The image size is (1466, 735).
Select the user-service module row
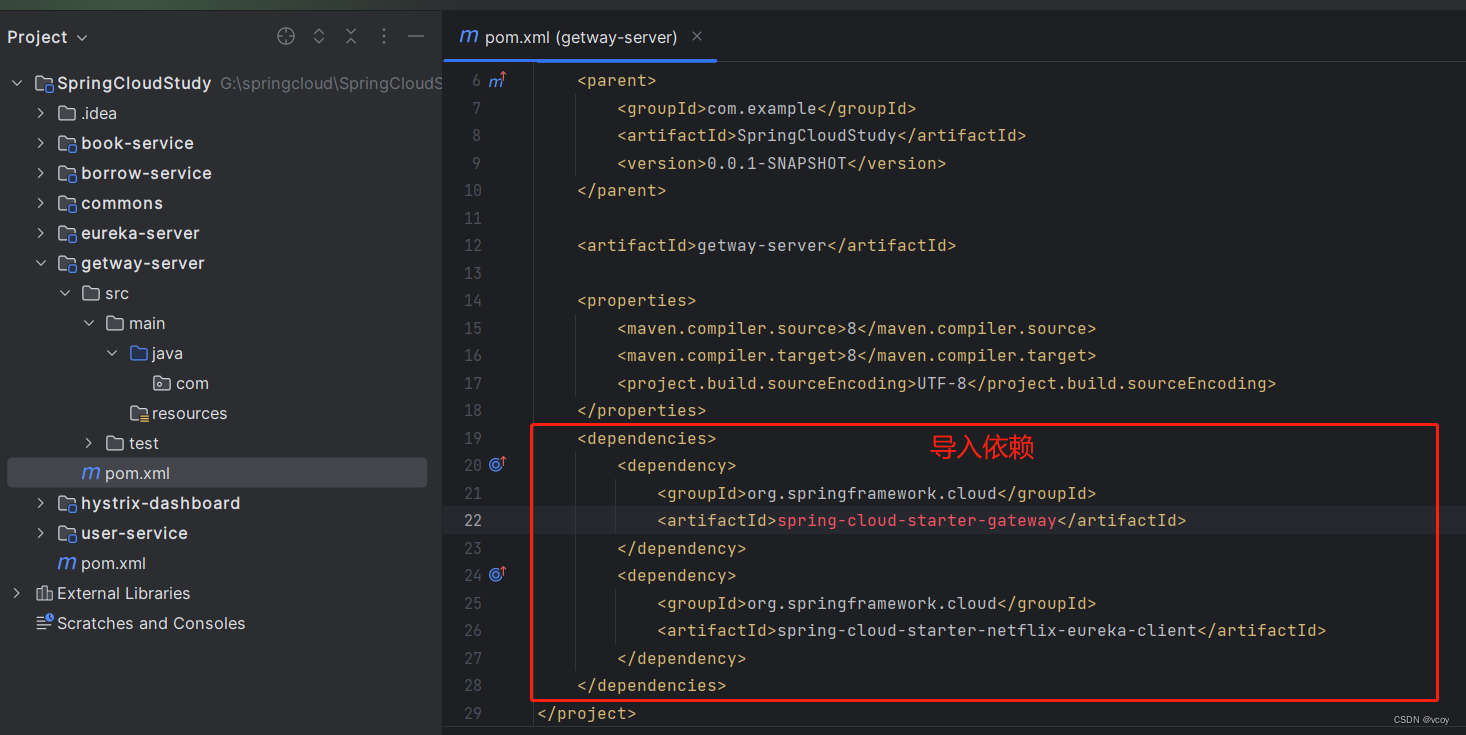(x=134, y=533)
